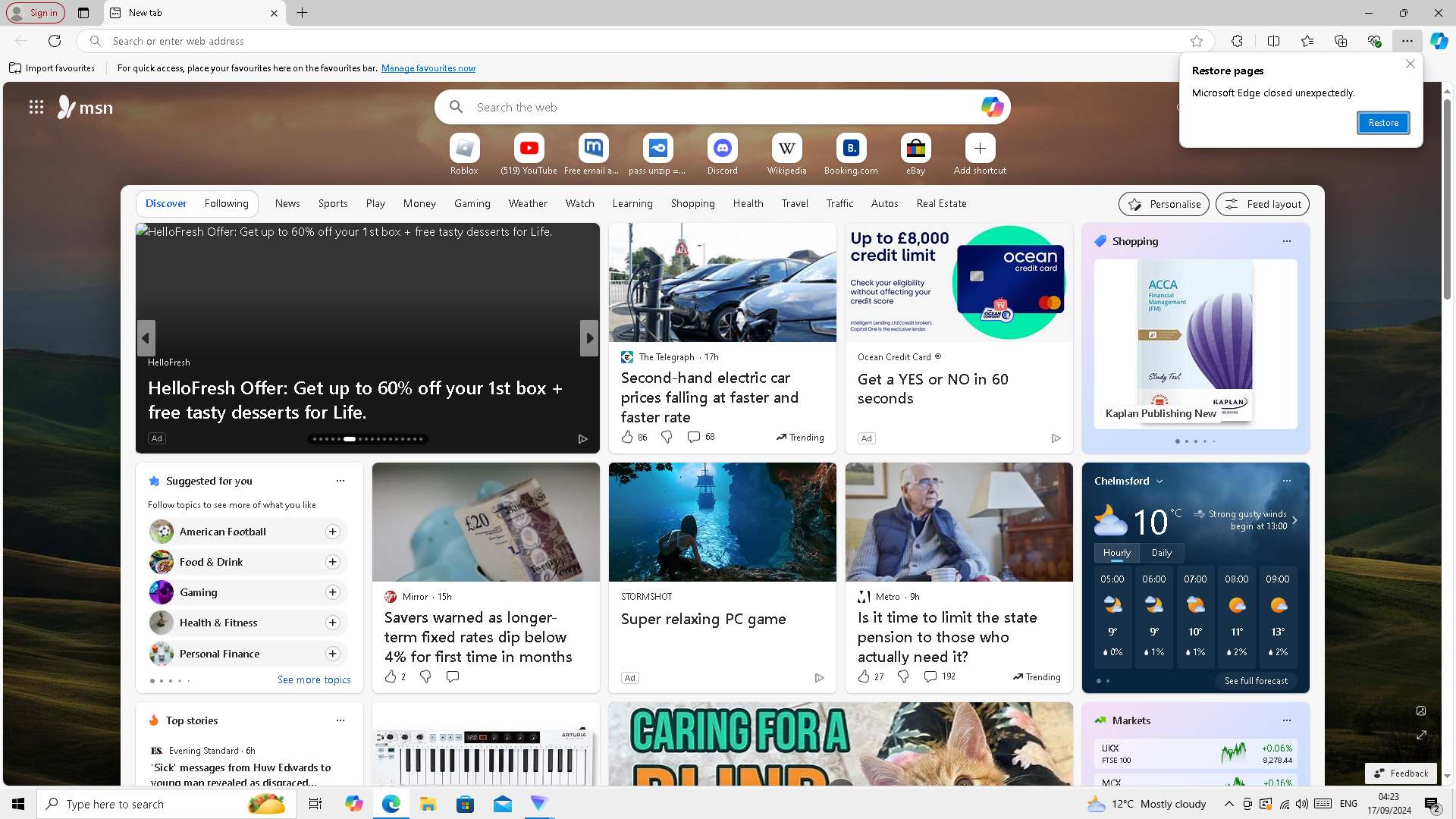This screenshot has width=1456, height=819.
Task: Click the Manage favourites now link
Action: point(428,68)
